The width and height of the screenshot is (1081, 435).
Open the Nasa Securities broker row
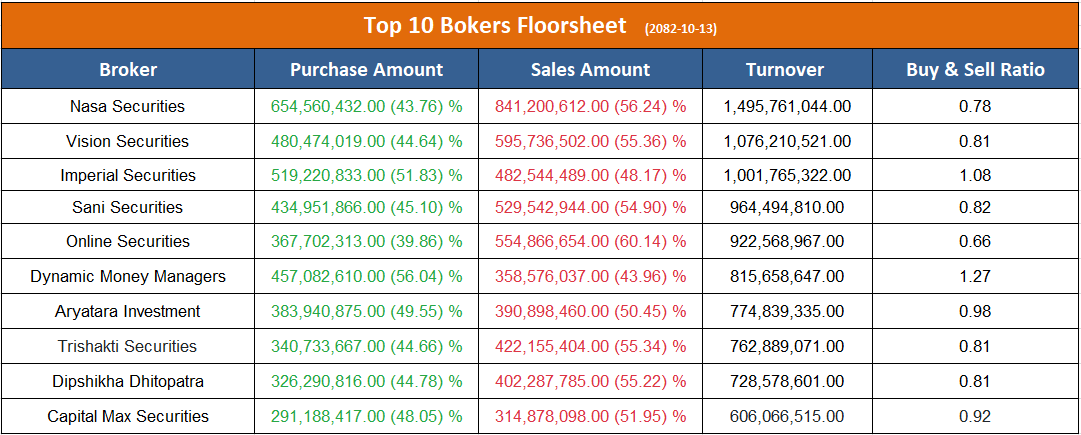click(x=127, y=106)
